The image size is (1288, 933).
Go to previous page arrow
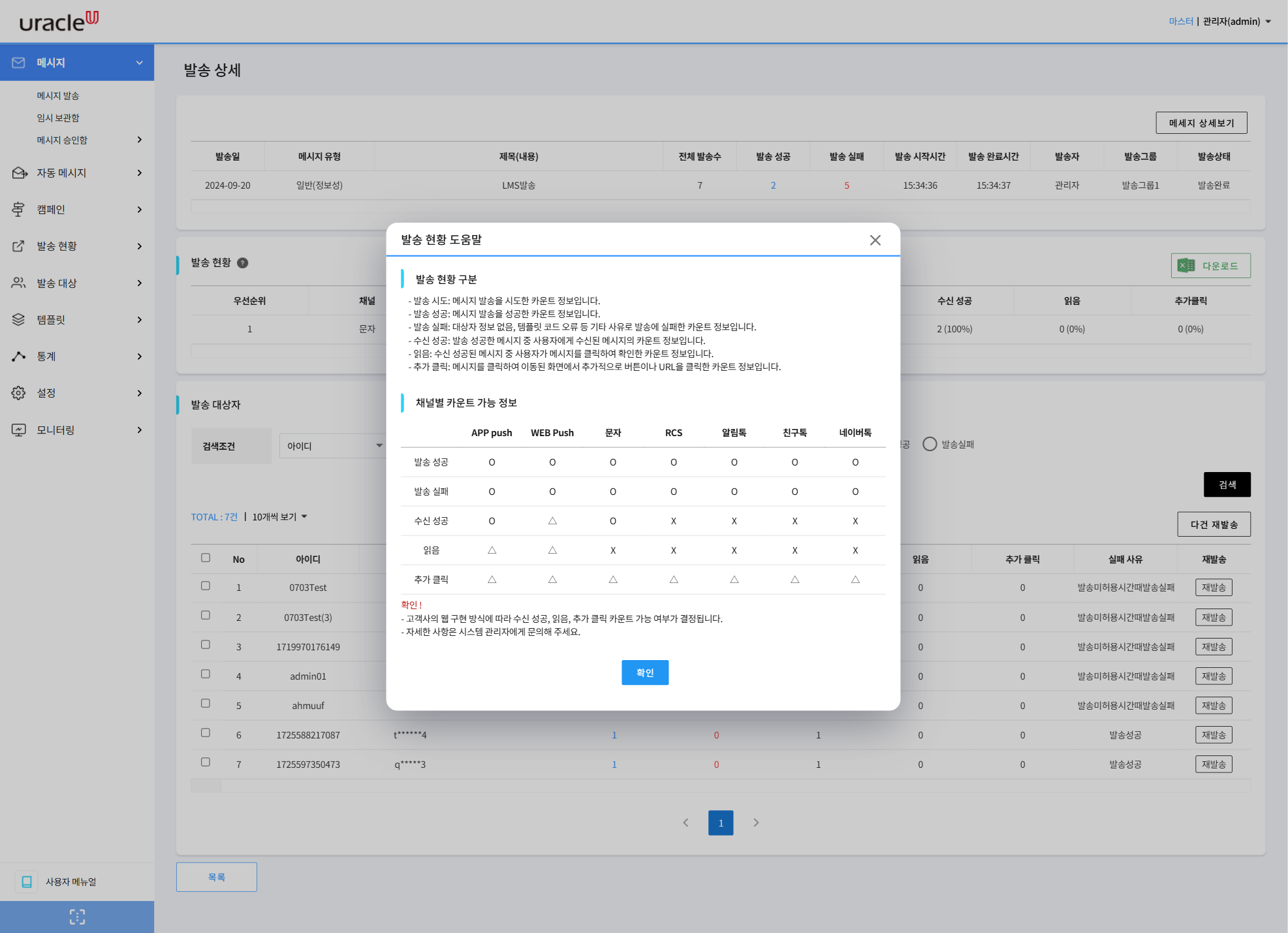tap(685, 823)
